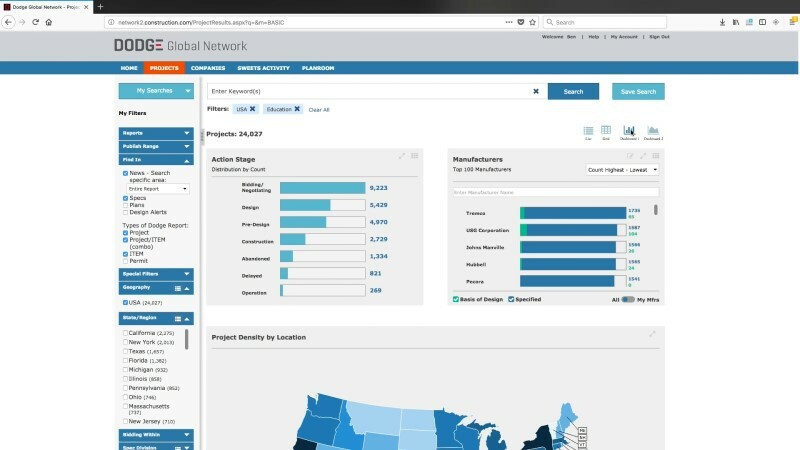Remove the USA filter tag
800x450 pixels.
coord(252,109)
